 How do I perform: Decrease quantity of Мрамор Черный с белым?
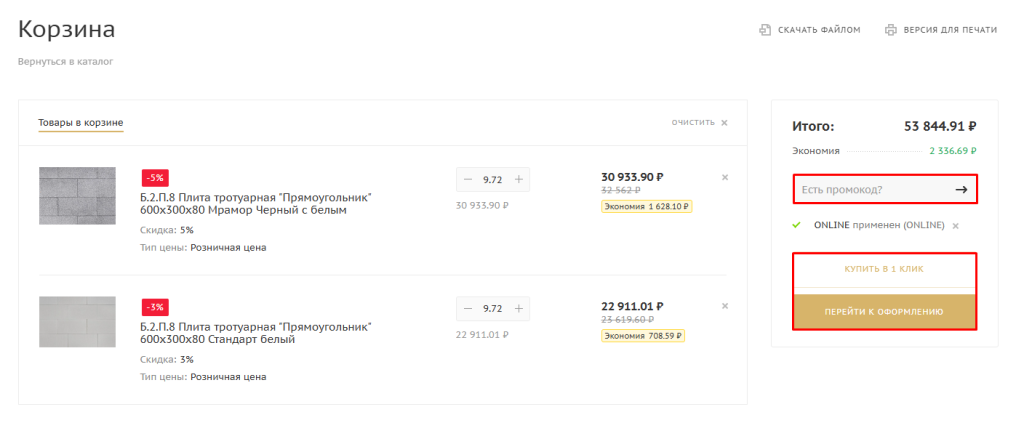point(468,180)
